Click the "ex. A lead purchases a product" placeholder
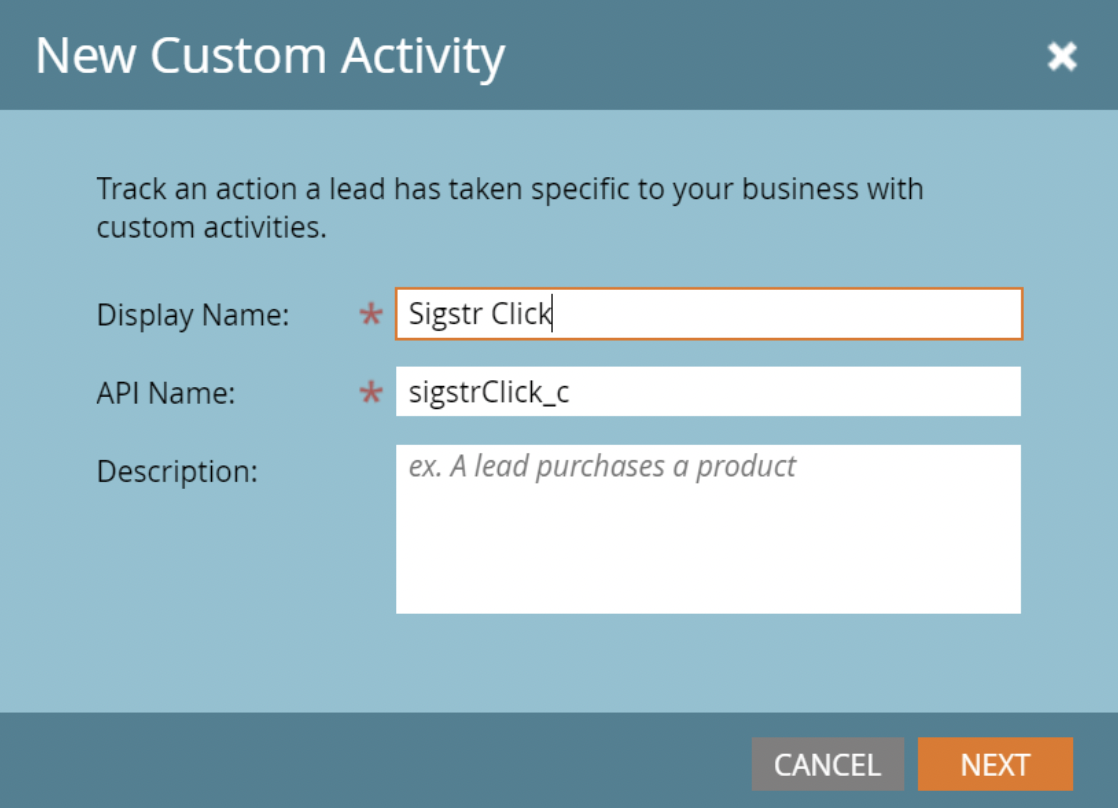 [602, 466]
